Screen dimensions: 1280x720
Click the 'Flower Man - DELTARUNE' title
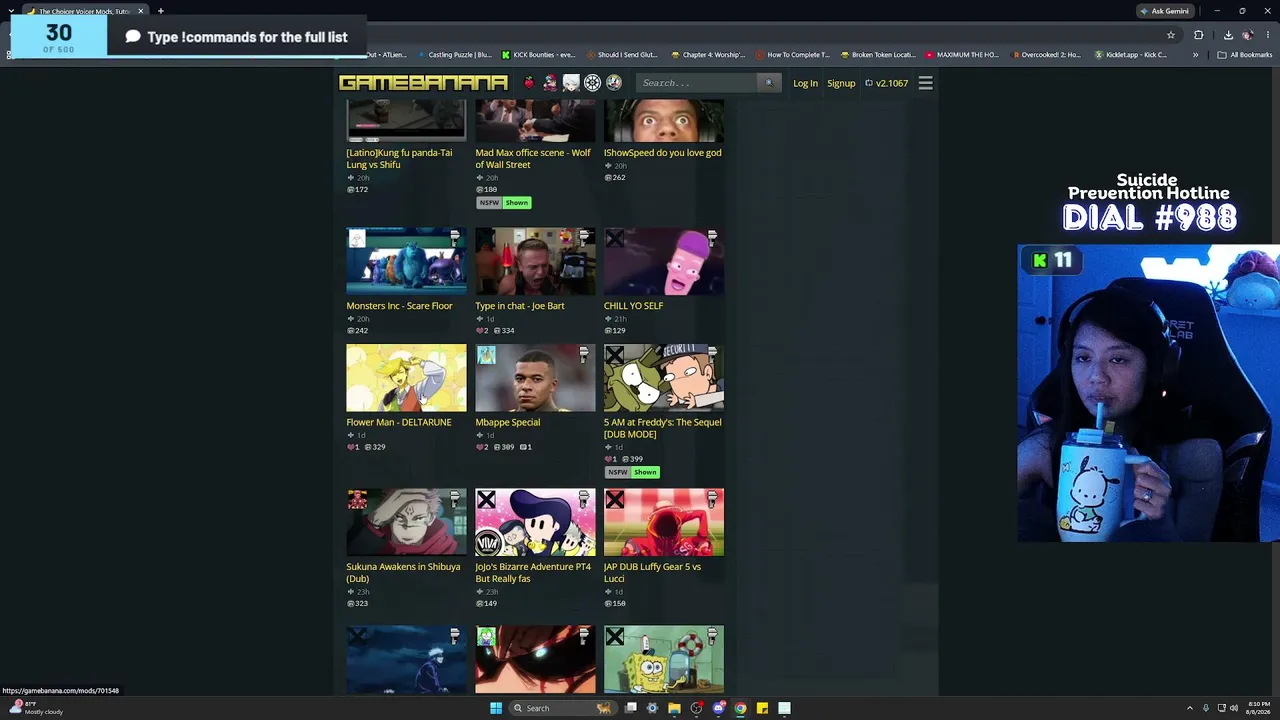pos(399,422)
